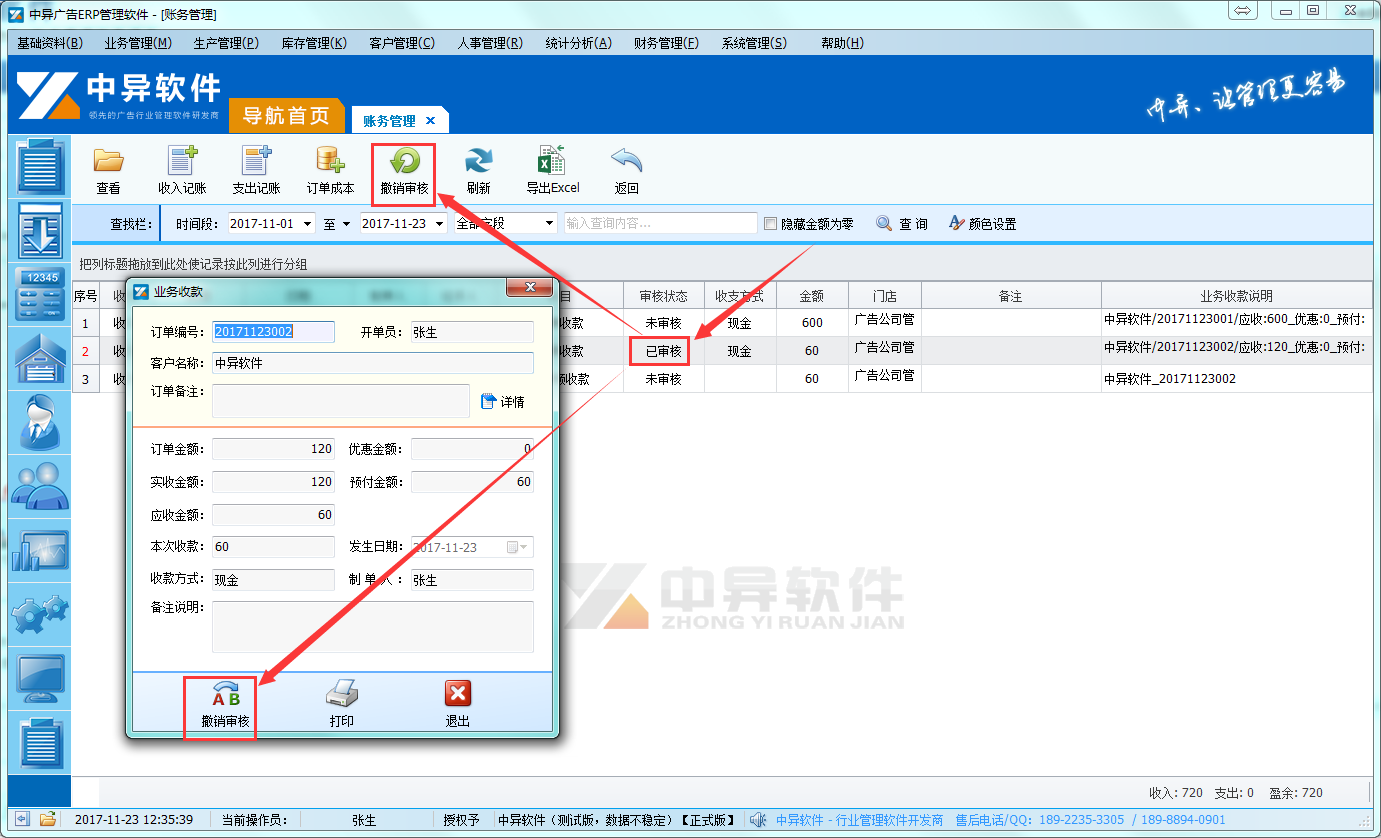The width and height of the screenshot is (1381, 838).
Task: Click the 详情 details button in dialog
Action: pyautogui.click(x=502, y=401)
